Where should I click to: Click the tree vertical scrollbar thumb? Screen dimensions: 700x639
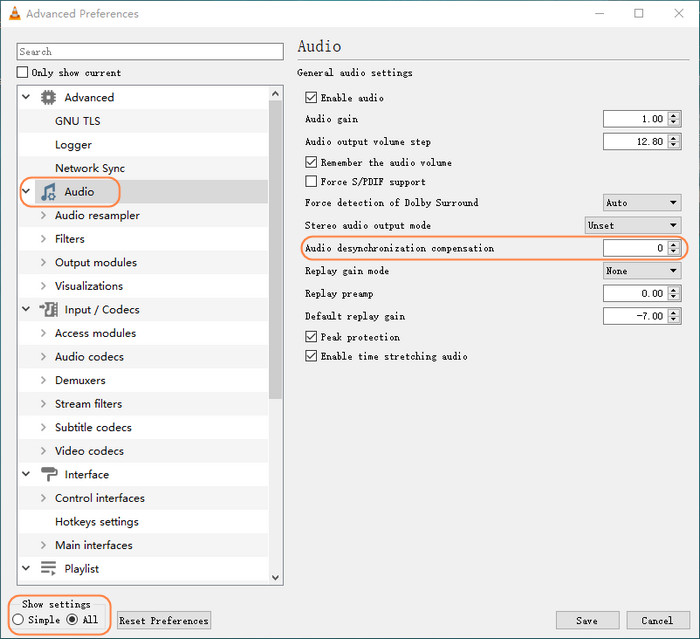click(275, 249)
